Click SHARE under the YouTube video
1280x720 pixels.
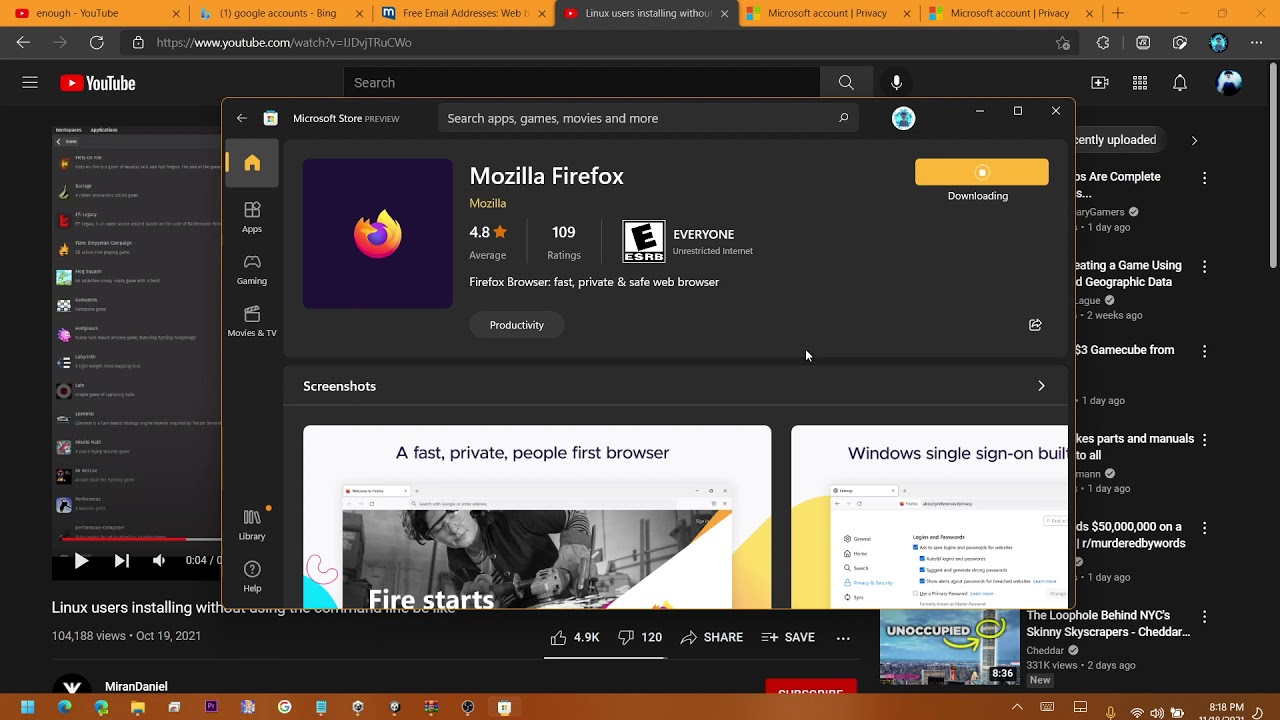point(711,637)
